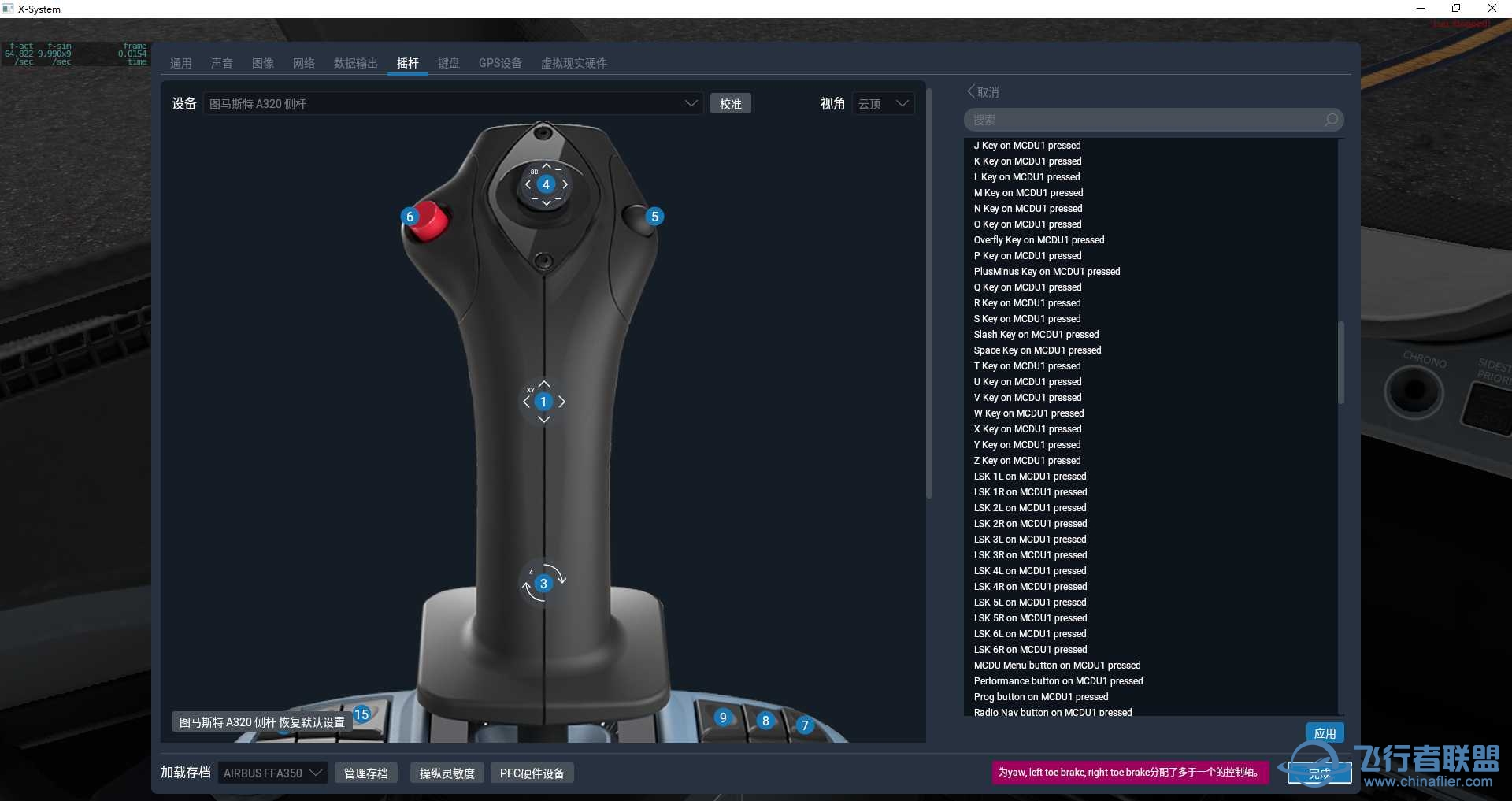Click joystick button marker 5
Screen dimensions: 1512x801
click(x=654, y=217)
